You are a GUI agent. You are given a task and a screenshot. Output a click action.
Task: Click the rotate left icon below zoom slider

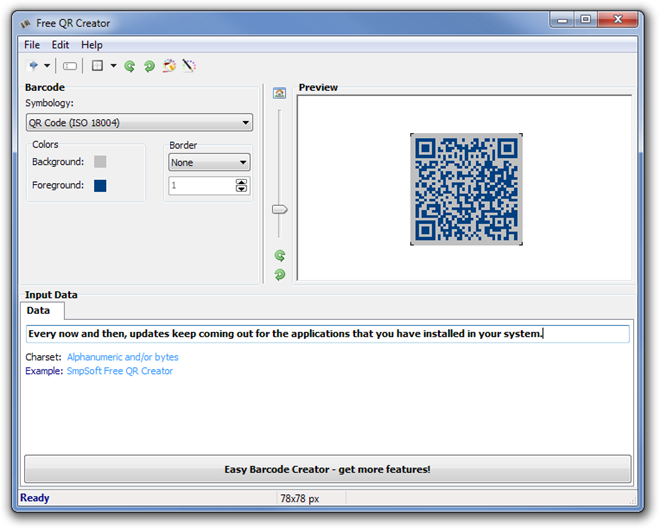280,255
